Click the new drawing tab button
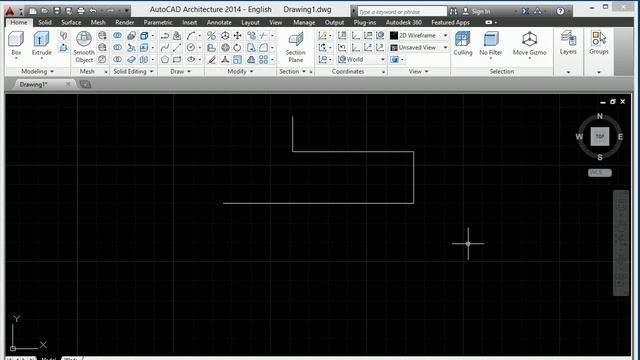 (x=85, y=84)
